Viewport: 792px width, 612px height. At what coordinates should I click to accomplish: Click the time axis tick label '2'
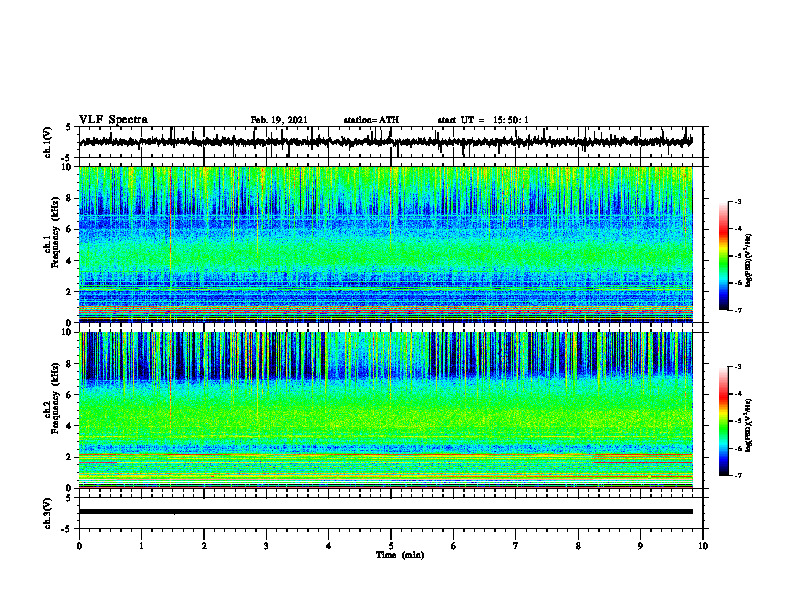coord(204,546)
